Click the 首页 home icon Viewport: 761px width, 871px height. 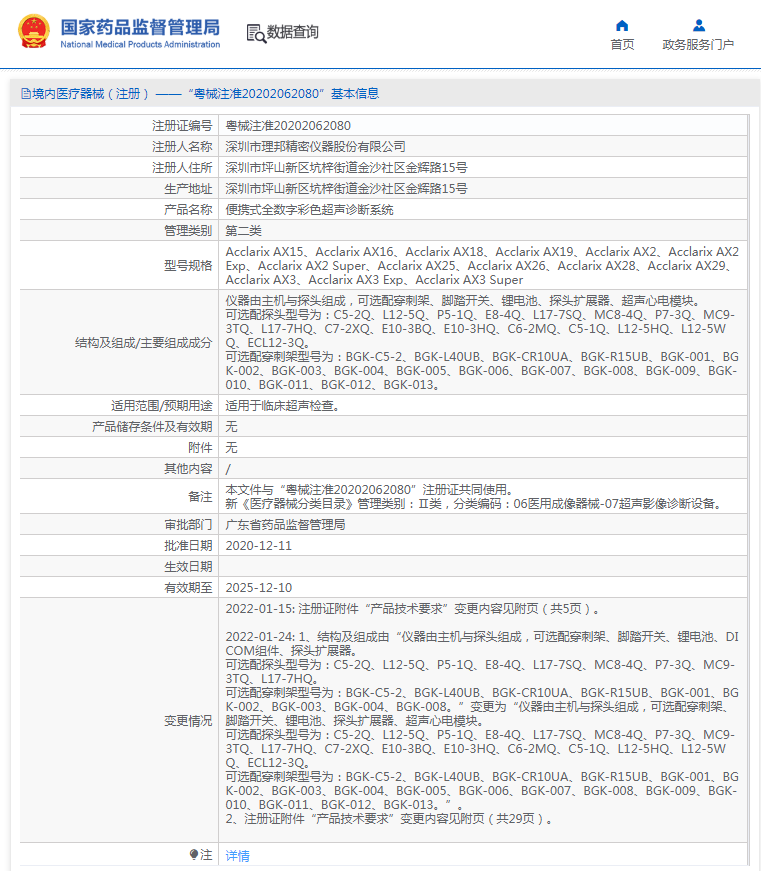click(622, 26)
